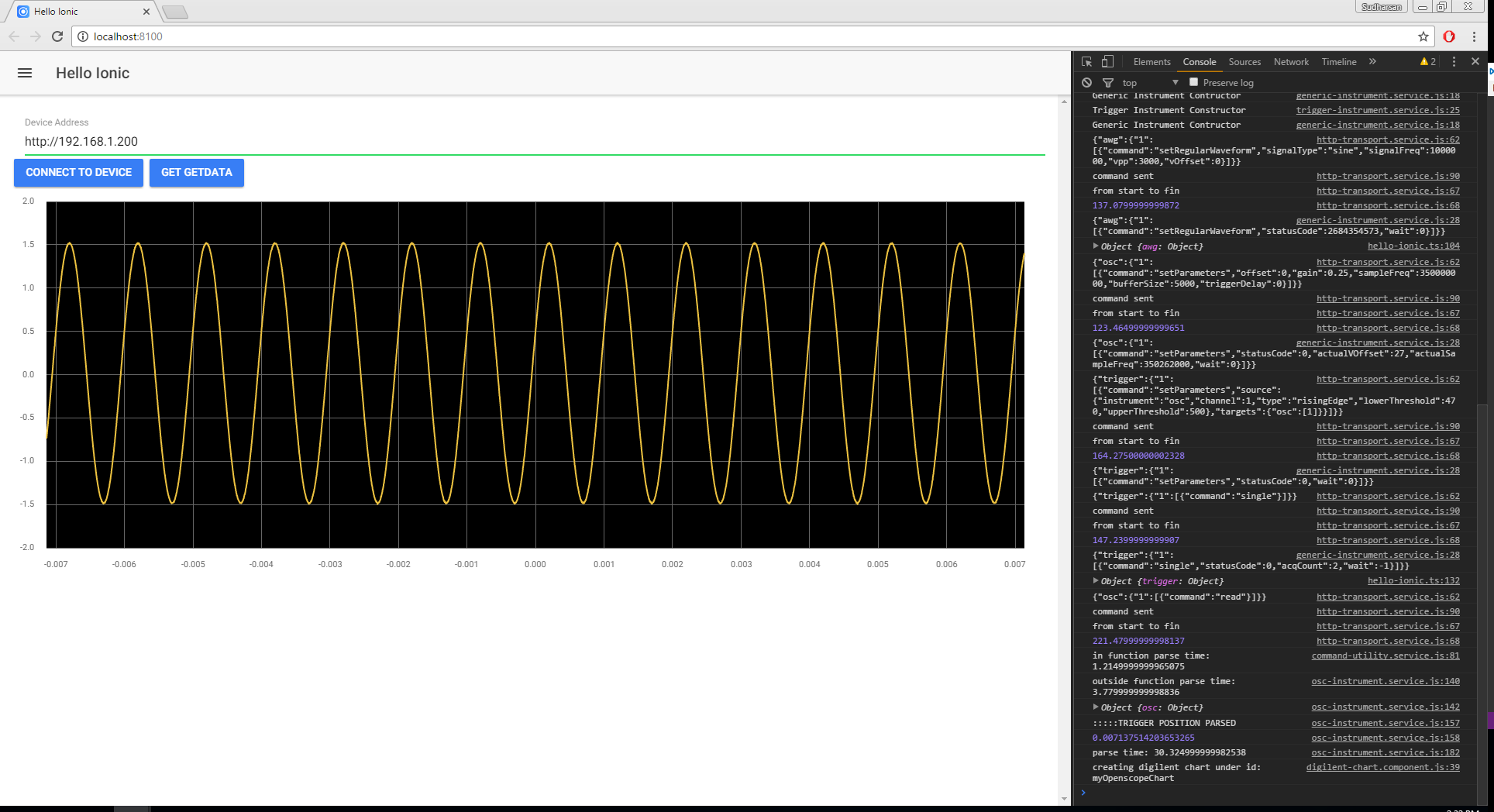Focus the Device Address input field
This screenshot has width=1494, height=812.
(x=535, y=142)
